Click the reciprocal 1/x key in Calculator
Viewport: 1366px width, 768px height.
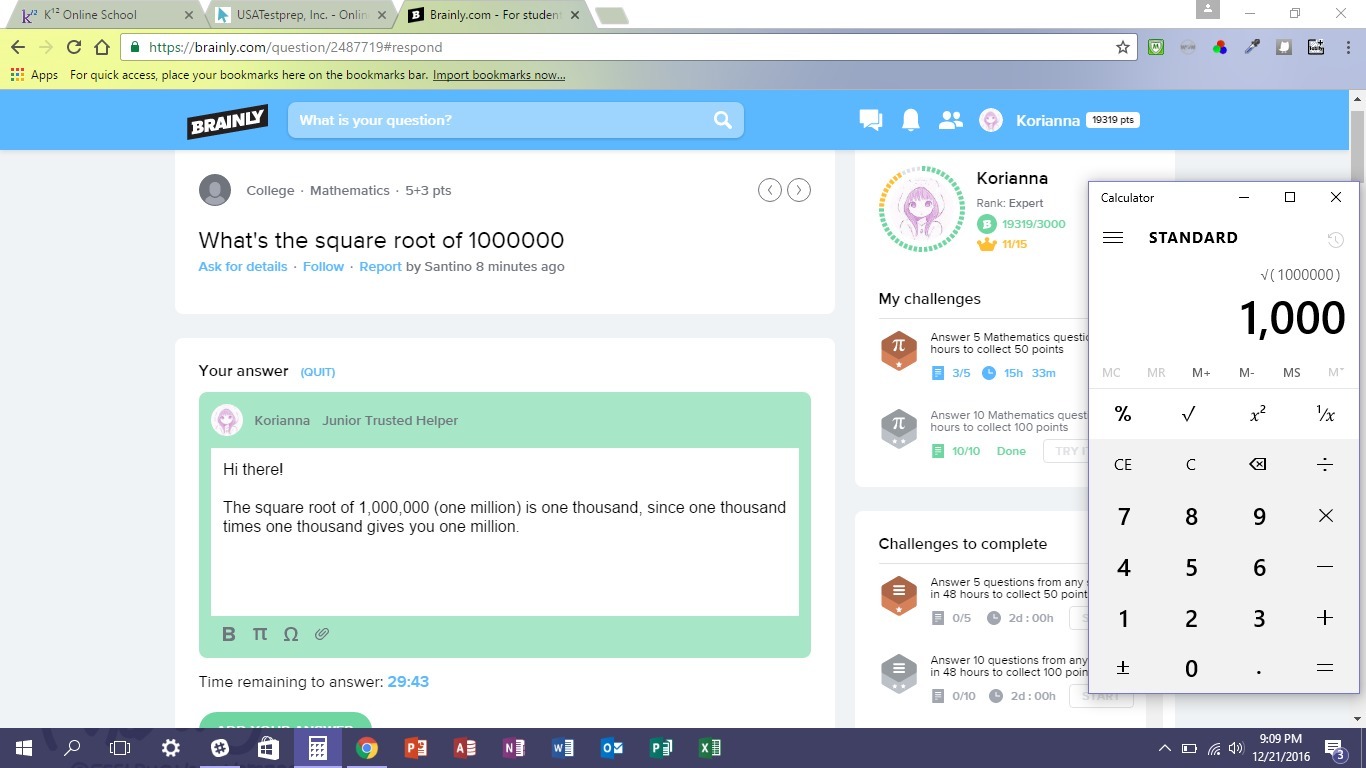click(x=1325, y=414)
